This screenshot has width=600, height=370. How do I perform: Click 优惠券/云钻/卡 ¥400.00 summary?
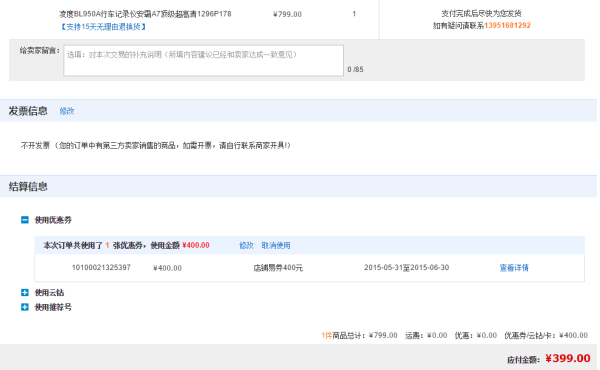click(x=546, y=335)
